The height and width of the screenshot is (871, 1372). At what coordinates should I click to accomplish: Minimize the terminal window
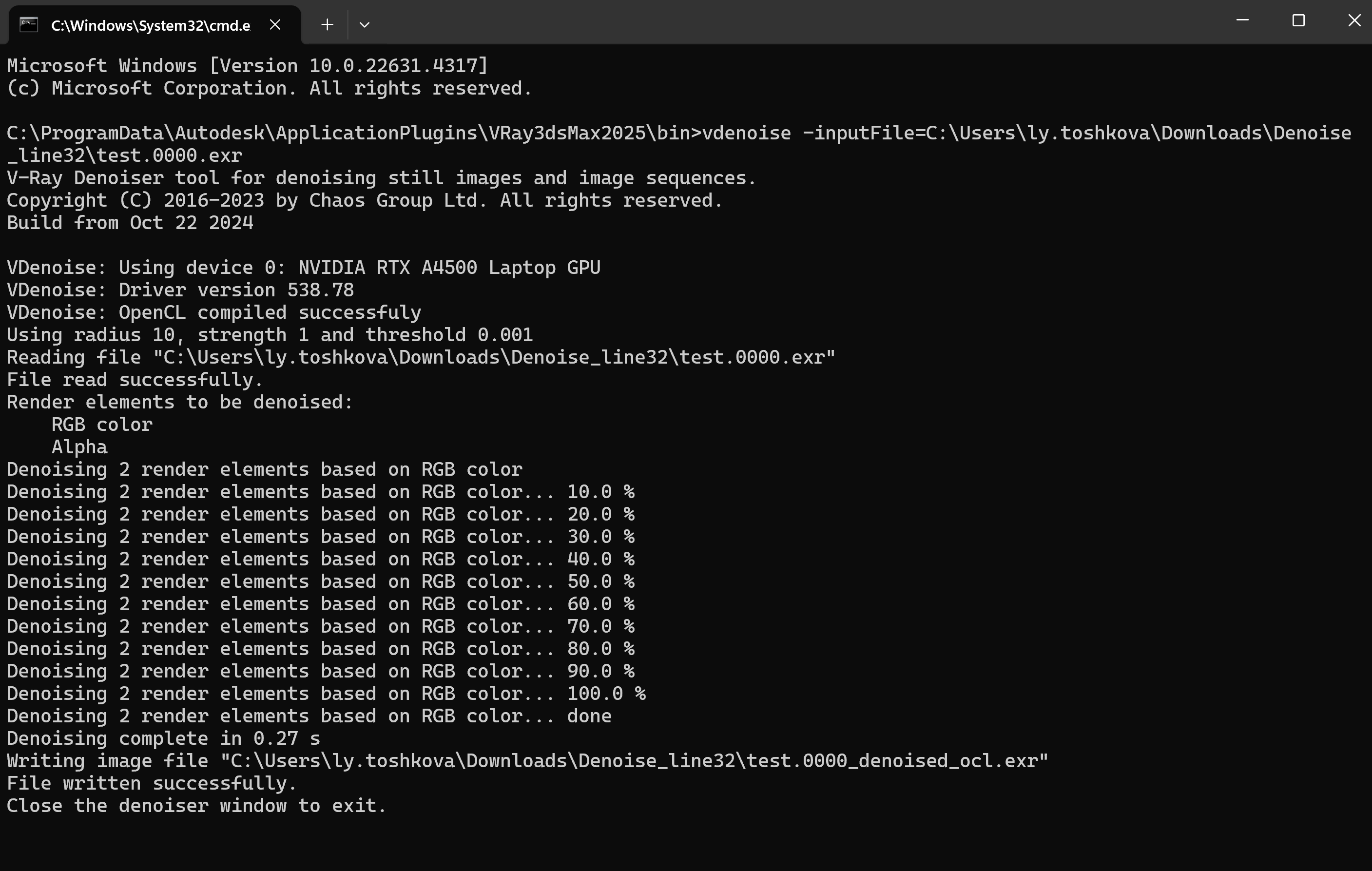point(1243,20)
